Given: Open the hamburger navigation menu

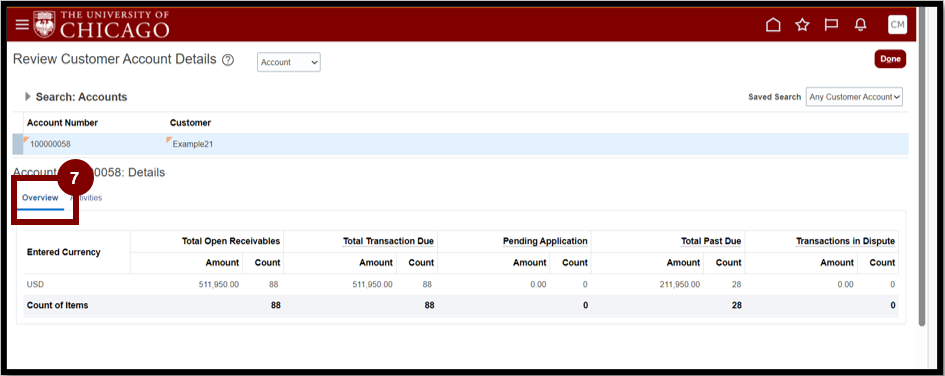Looking at the screenshot, I should coord(22,24).
